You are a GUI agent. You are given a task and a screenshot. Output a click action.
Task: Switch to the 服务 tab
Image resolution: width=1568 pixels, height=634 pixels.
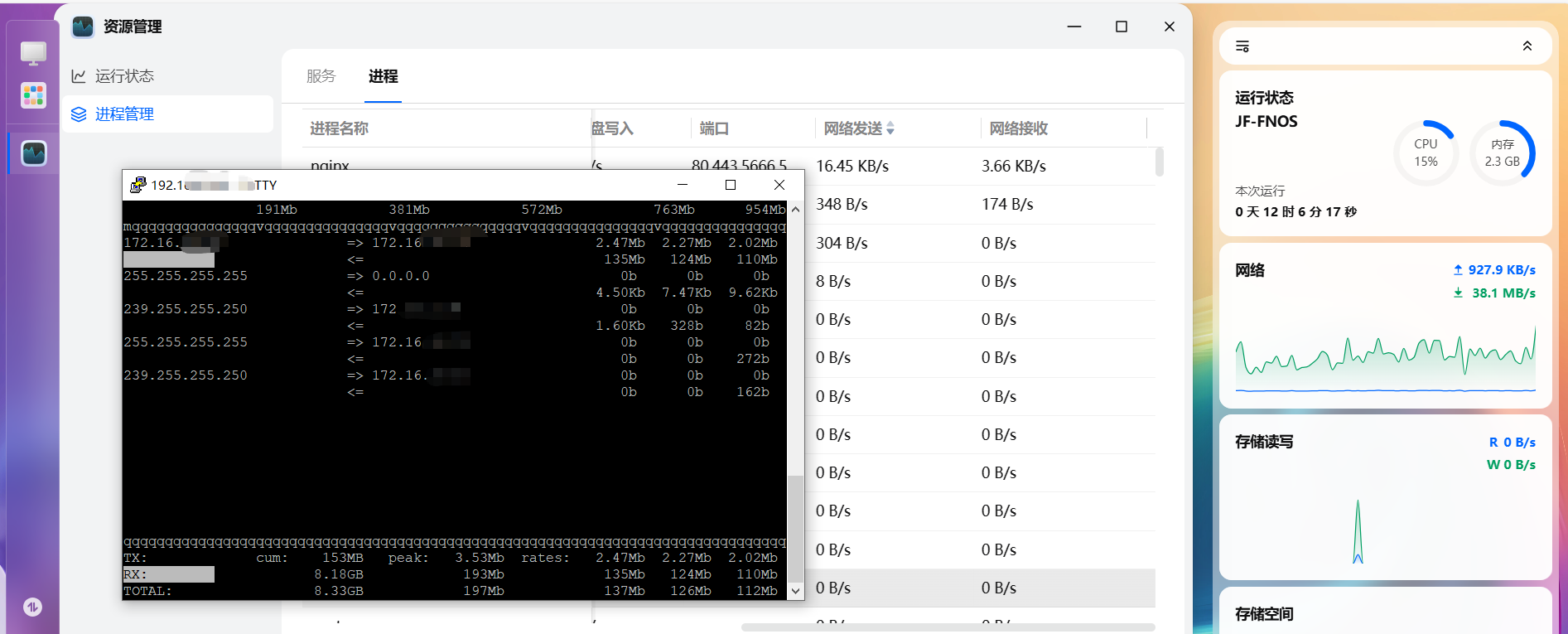pyautogui.click(x=321, y=76)
